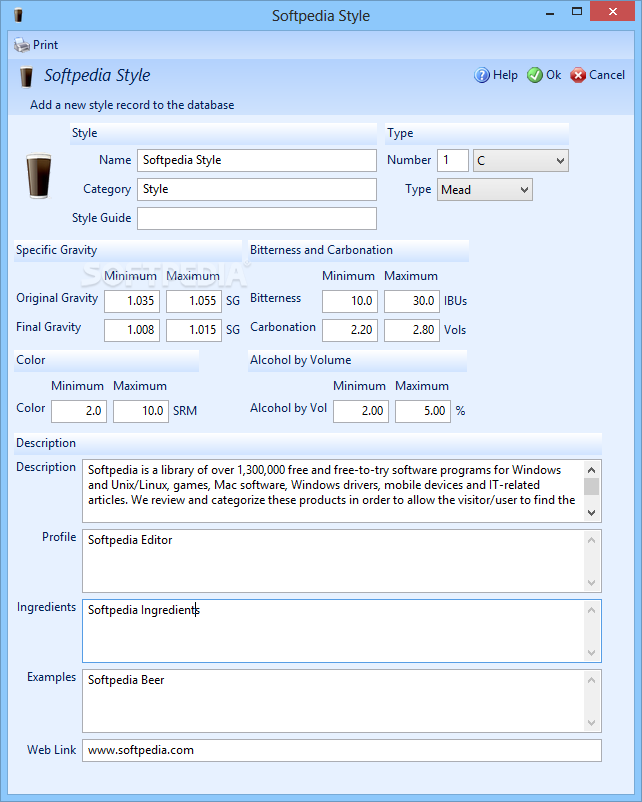Click the Bitterness and Carbonation section header
Image resolution: width=642 pixels, height=802 pixels.
[358, 251]
